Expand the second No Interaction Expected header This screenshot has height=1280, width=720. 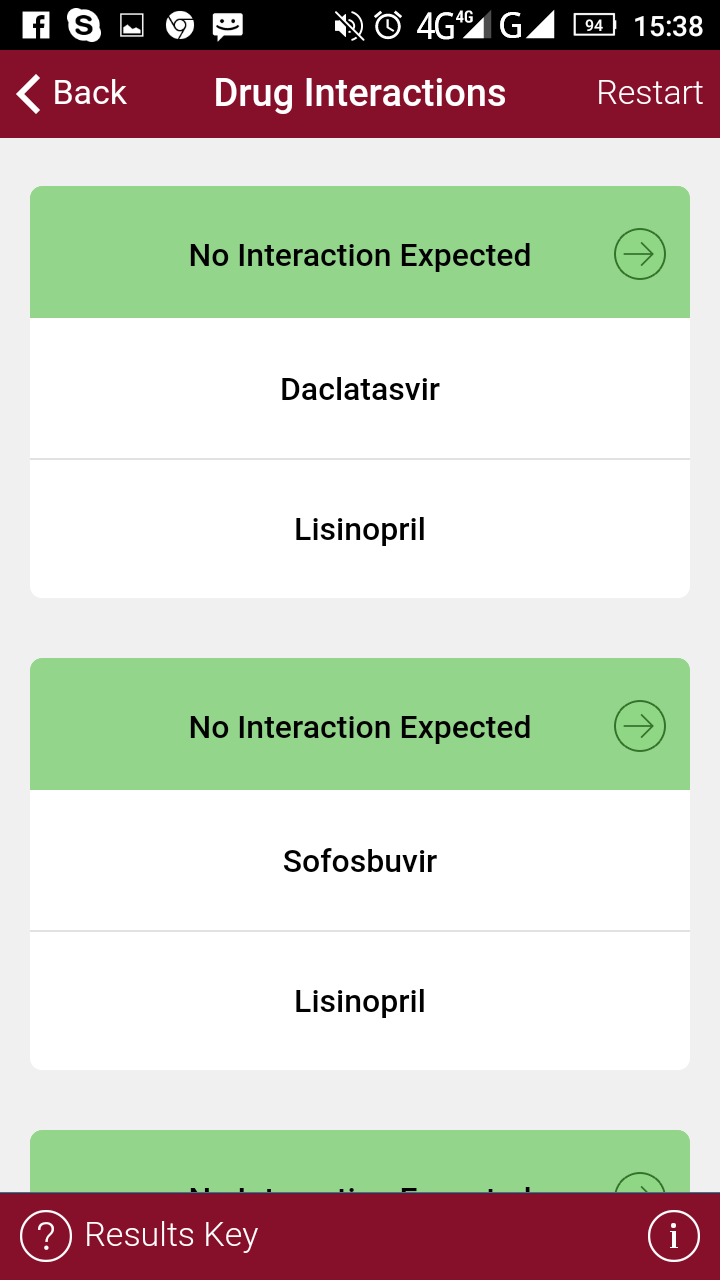click(360, 727)
